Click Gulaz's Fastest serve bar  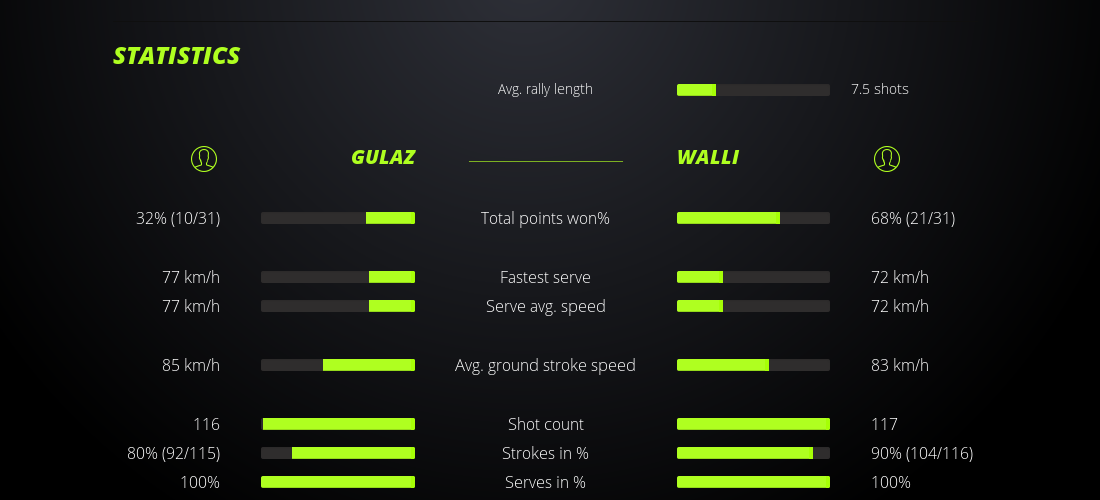[338, 277]
